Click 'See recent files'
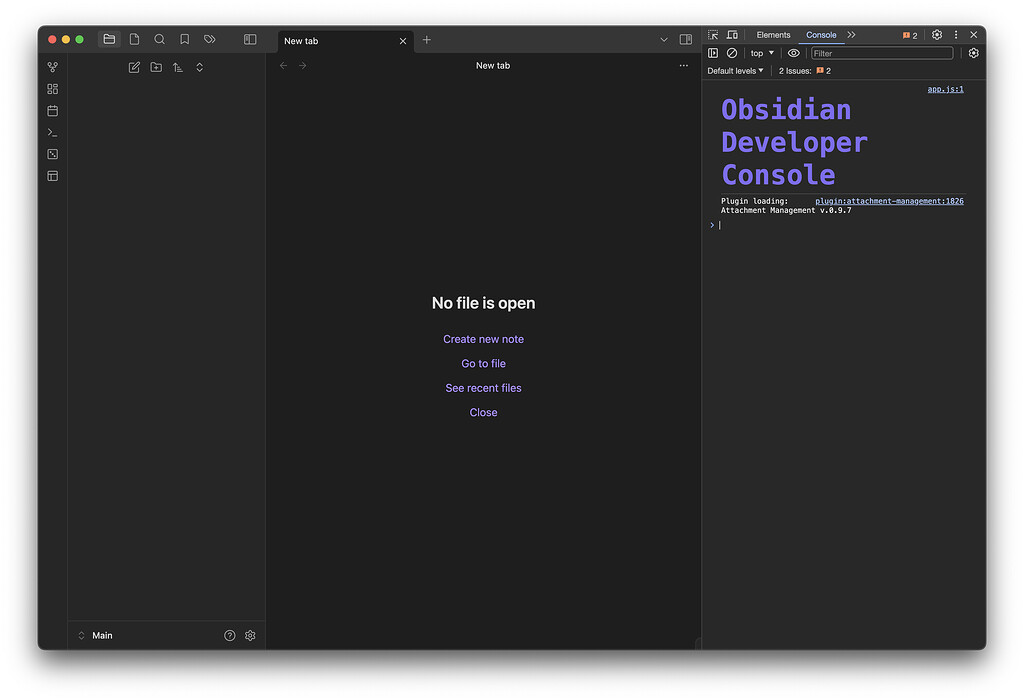This screenshot has height=700, width=1024. tap(483, 387)
